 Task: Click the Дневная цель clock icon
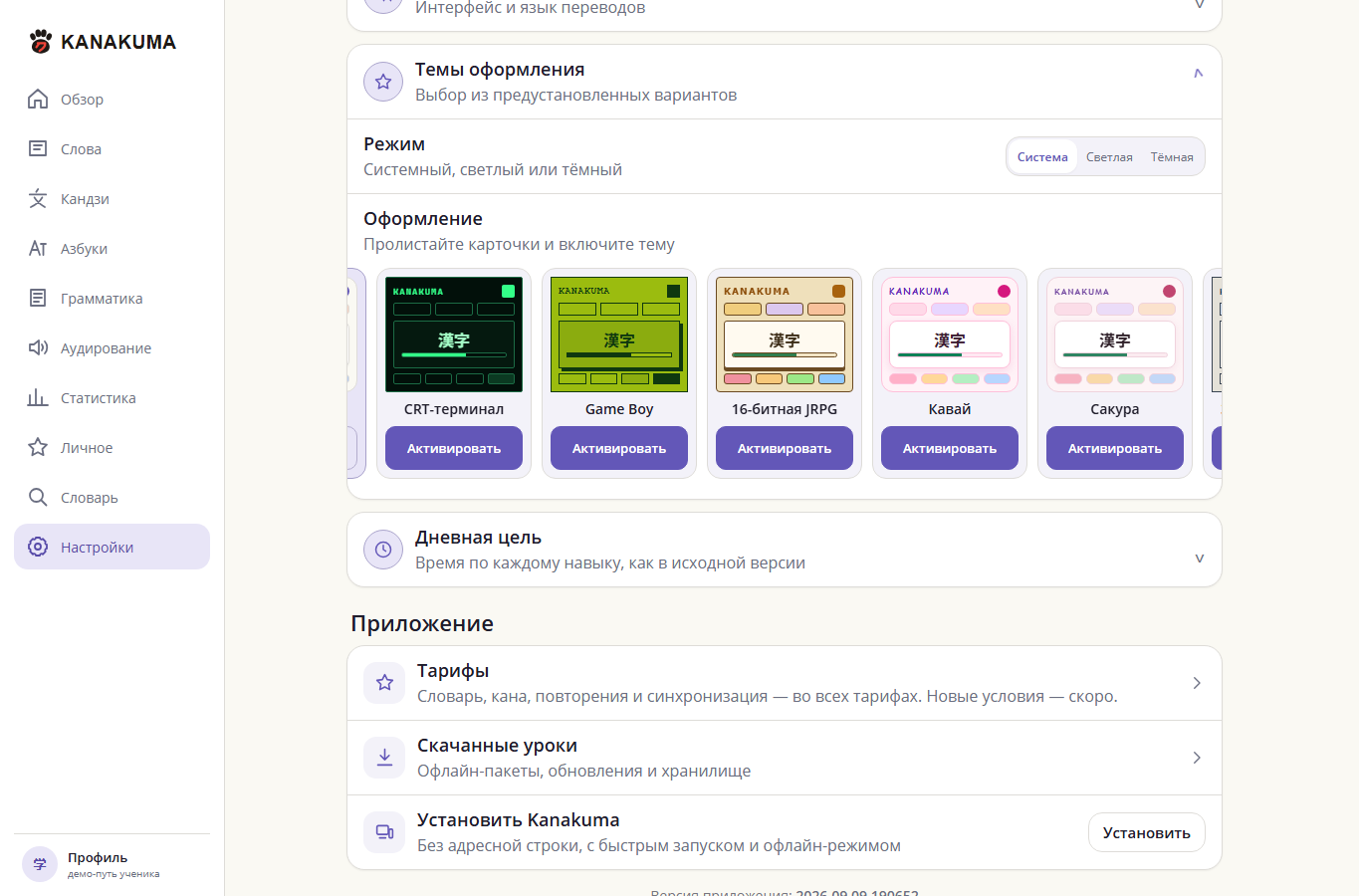tap(383, 550)
